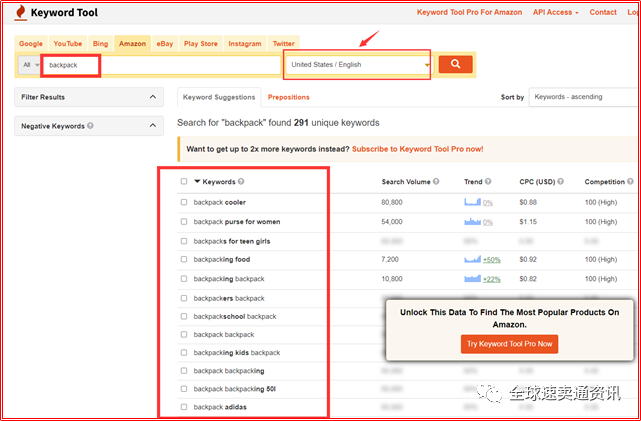Image resolution: width=641 pixels, height=421 pixels.
Task: Click help icon beside Trend header
Action: (489, 182)
